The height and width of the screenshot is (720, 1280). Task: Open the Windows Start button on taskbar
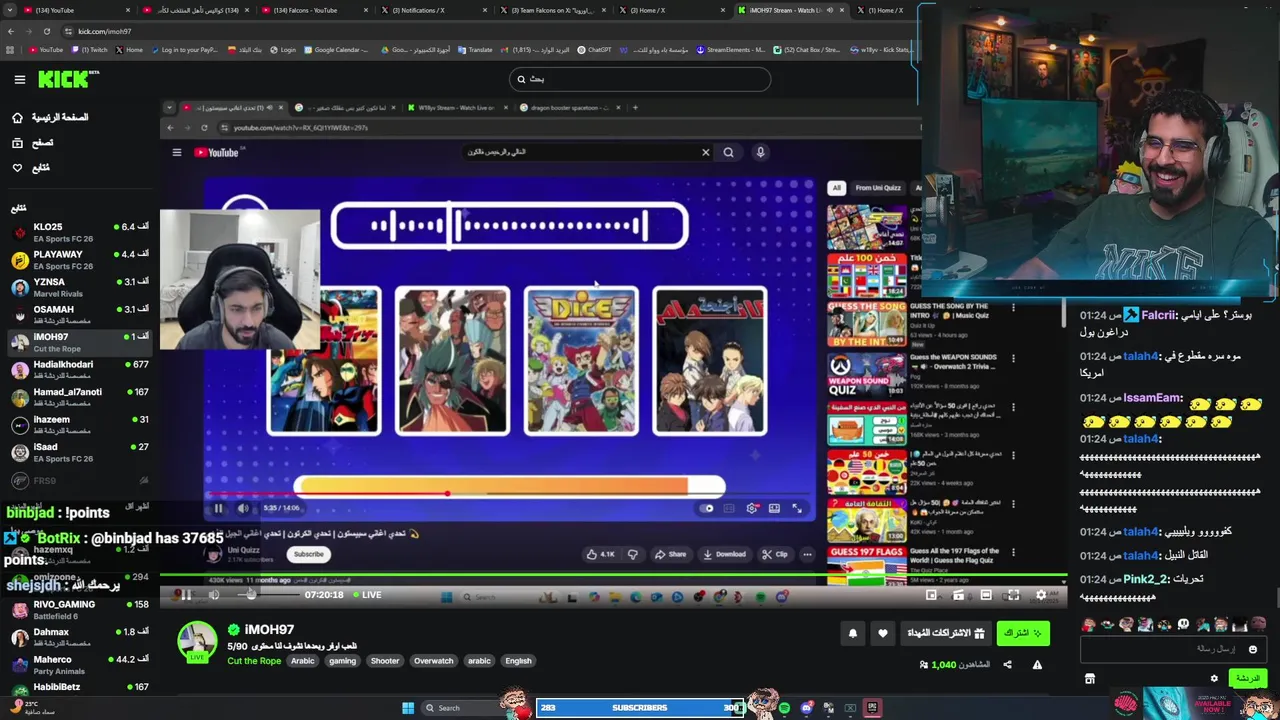(408, 708)
